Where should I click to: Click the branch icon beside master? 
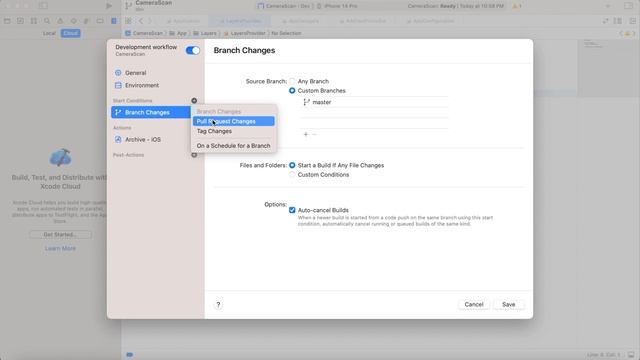[x=307, y=102]
